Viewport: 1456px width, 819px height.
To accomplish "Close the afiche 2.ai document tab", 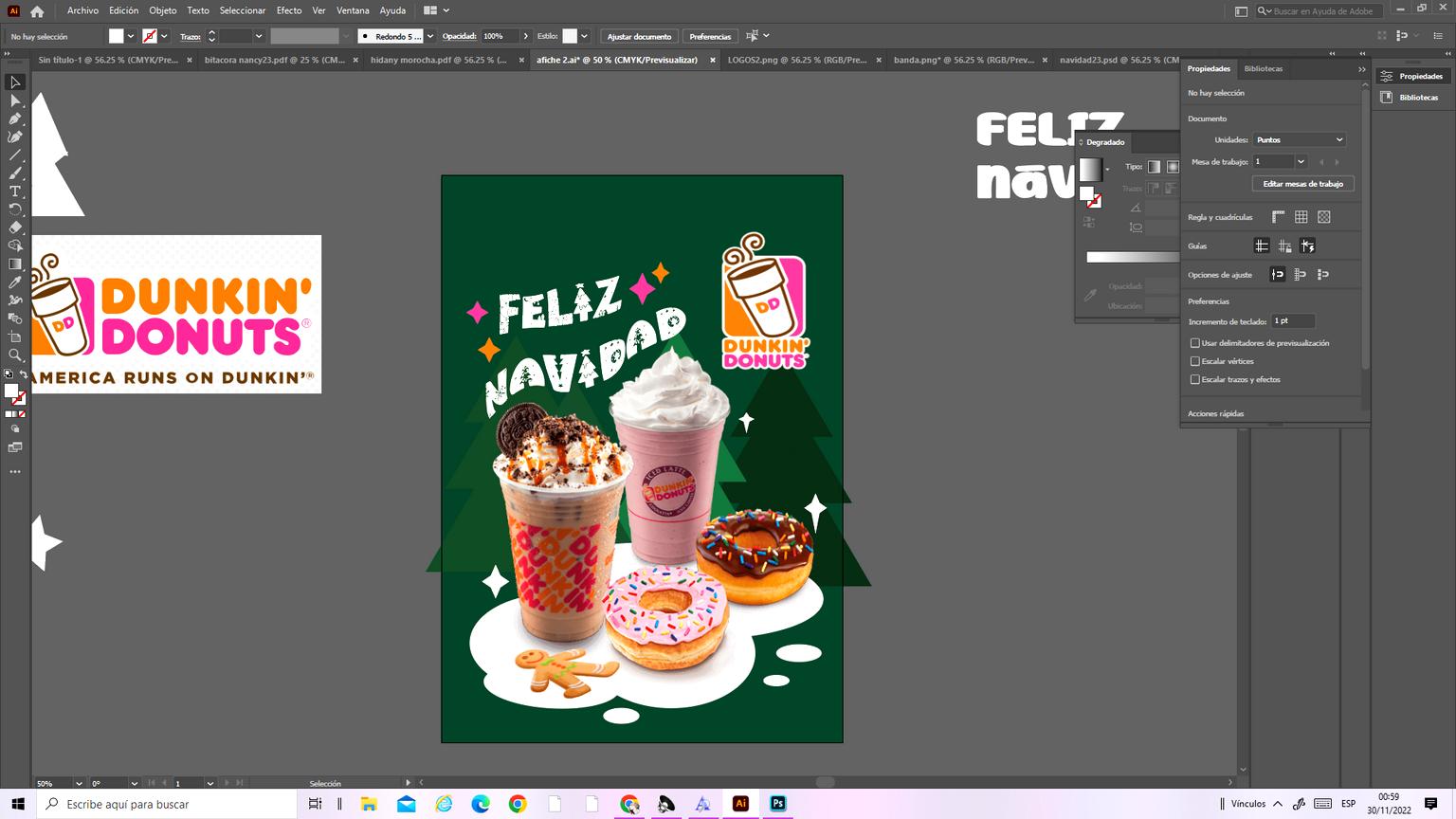I will pos(713,60).
